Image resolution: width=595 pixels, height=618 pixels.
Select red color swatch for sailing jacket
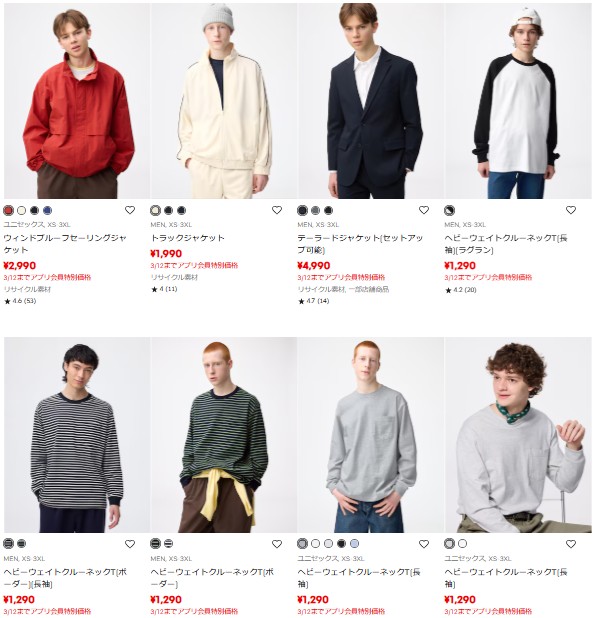[8, 210]
